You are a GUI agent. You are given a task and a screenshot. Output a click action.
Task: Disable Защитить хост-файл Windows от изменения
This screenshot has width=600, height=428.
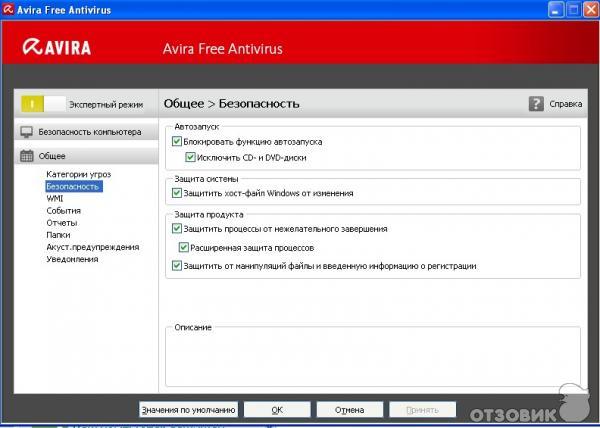click(x=178, y=193)
